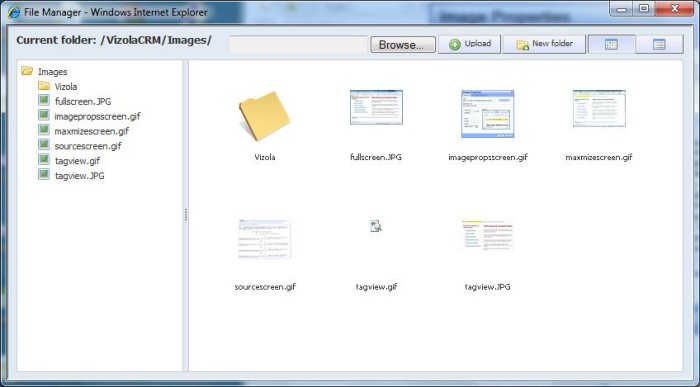Close the File Manager window
This screenshot has height=387, width=700.
pyautogui.click(x=674, y=9)
